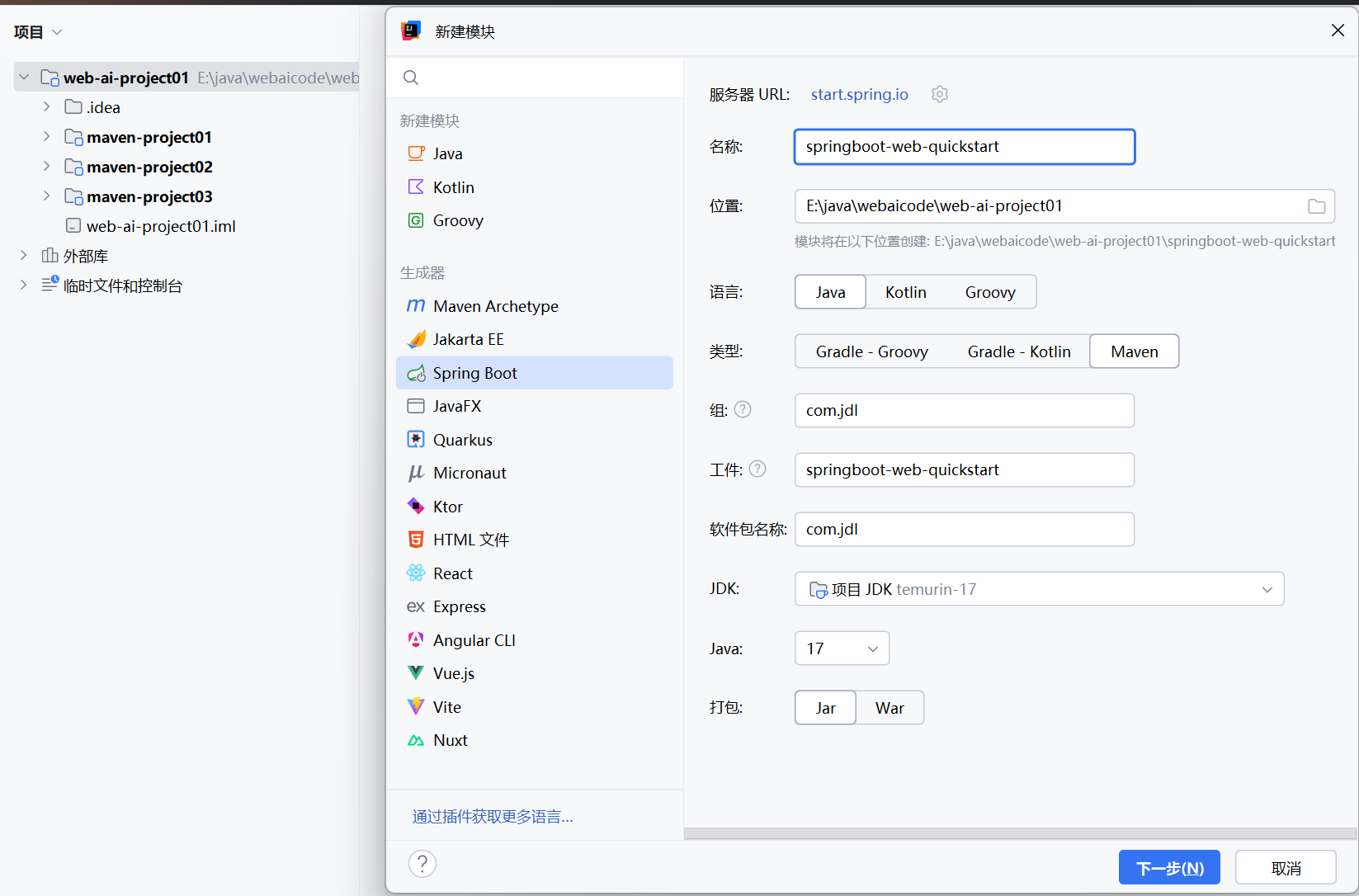The height and width of the screenshot is (896, 1359).
Task: Expand scratch files and consoles node
Action: tap(24, 285)
